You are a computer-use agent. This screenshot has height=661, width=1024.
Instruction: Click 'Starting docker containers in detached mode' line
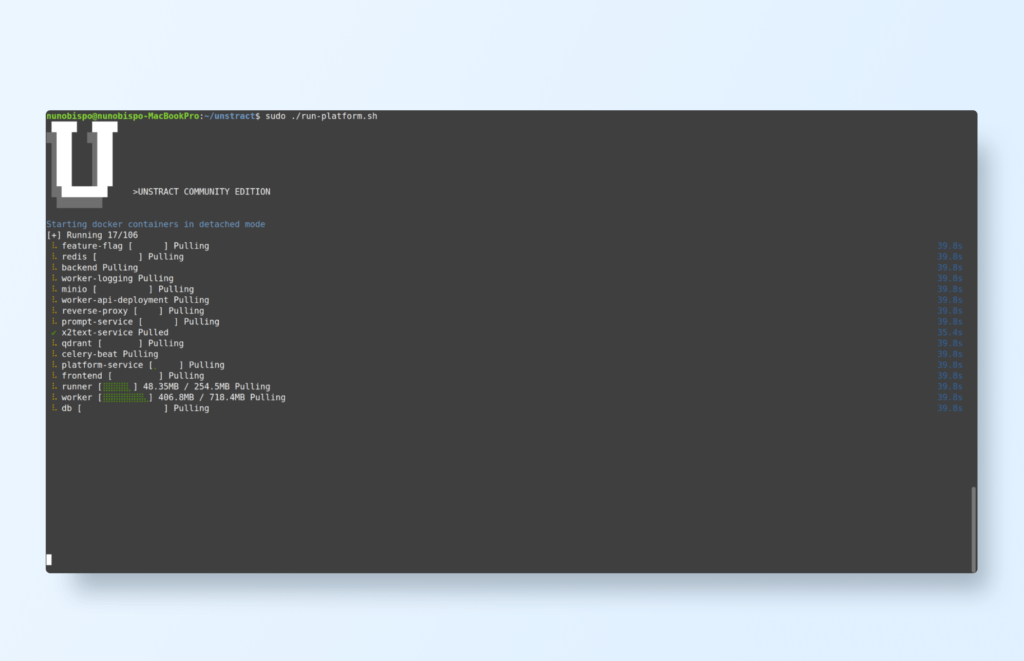[x=155, y=224]
